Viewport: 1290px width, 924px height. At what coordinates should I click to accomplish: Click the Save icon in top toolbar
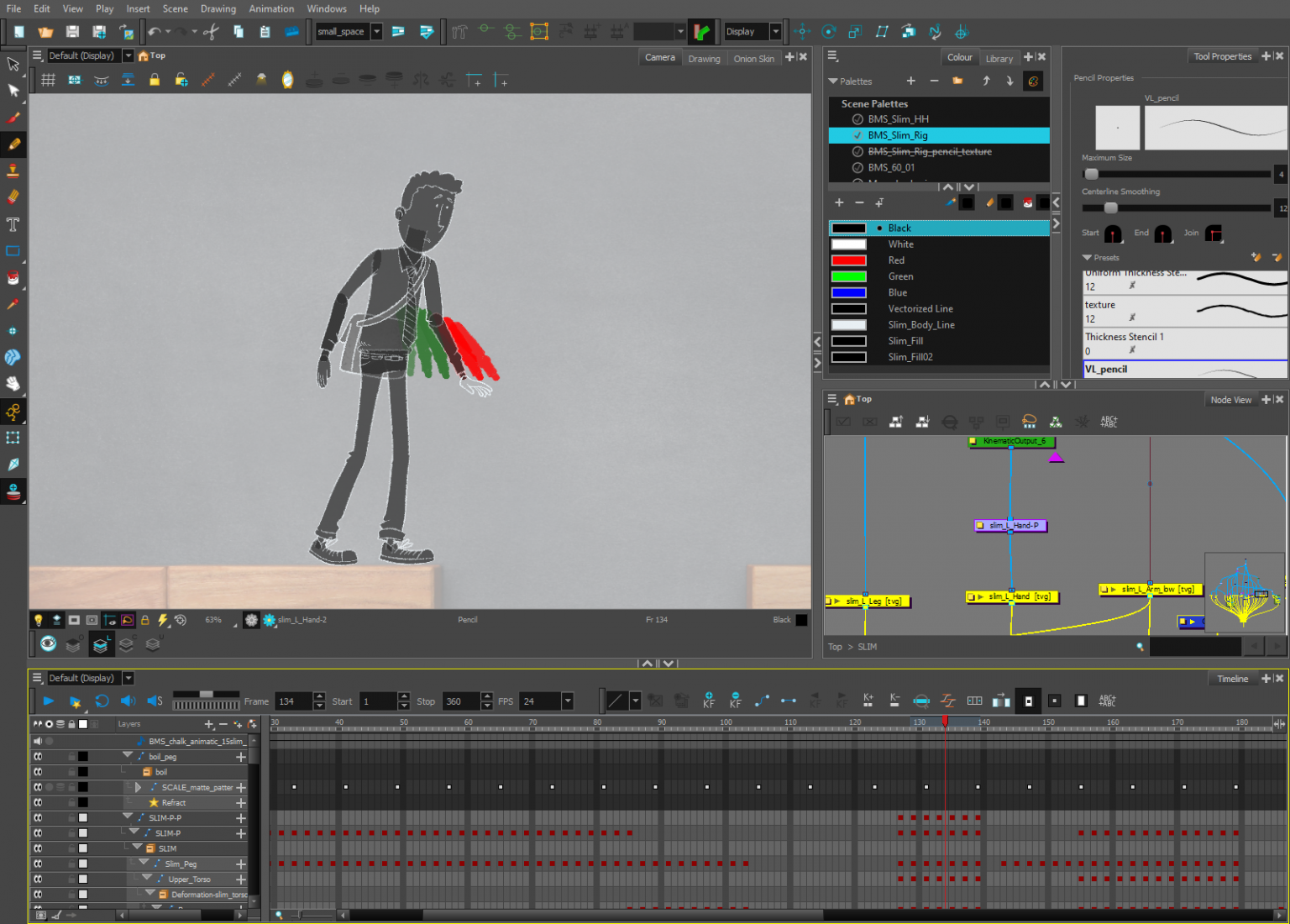(72, 32)
